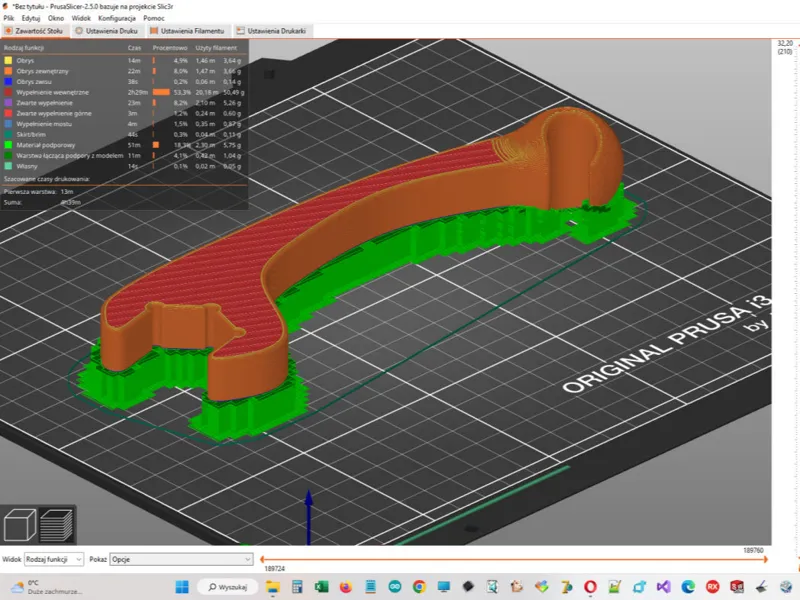Image resolution: width=800 pixels, height=600 pixels.
Task: Open the Pokaż Opcje dropdown
Action: click(181, 559)
